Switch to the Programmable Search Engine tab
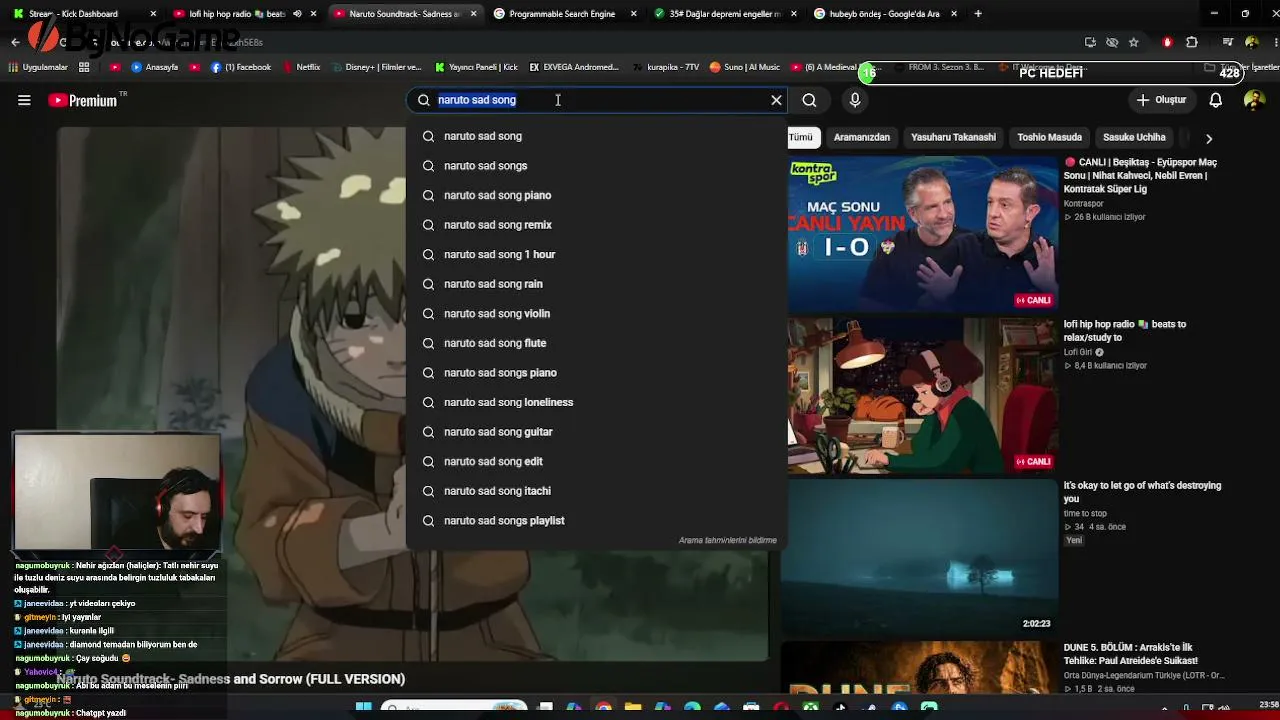The image size is (1280, 720). (x=566, y=14)
